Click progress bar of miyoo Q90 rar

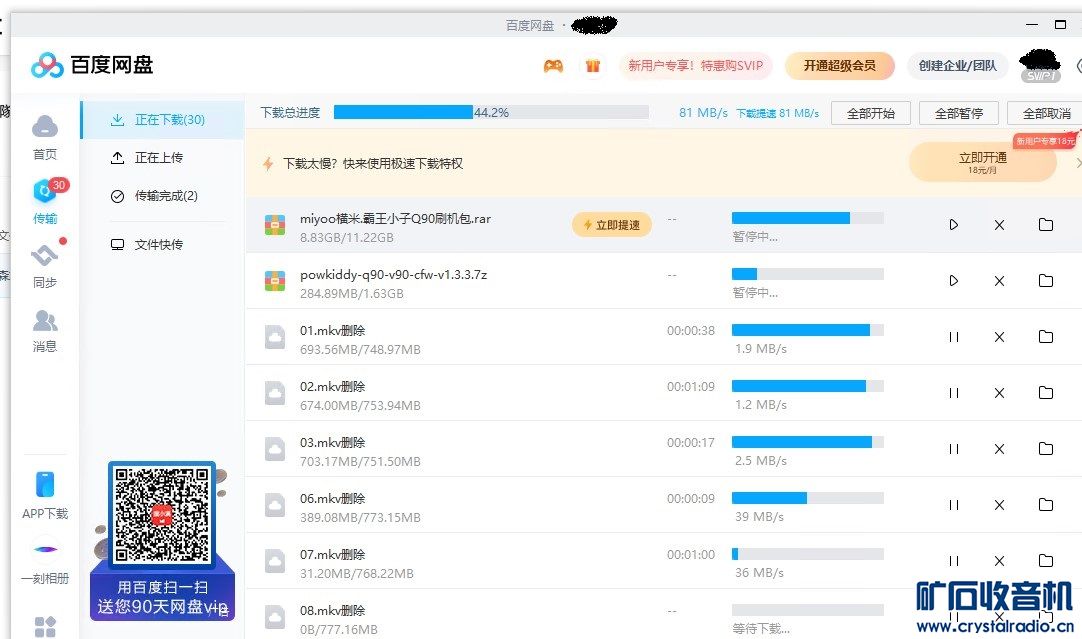807,218
